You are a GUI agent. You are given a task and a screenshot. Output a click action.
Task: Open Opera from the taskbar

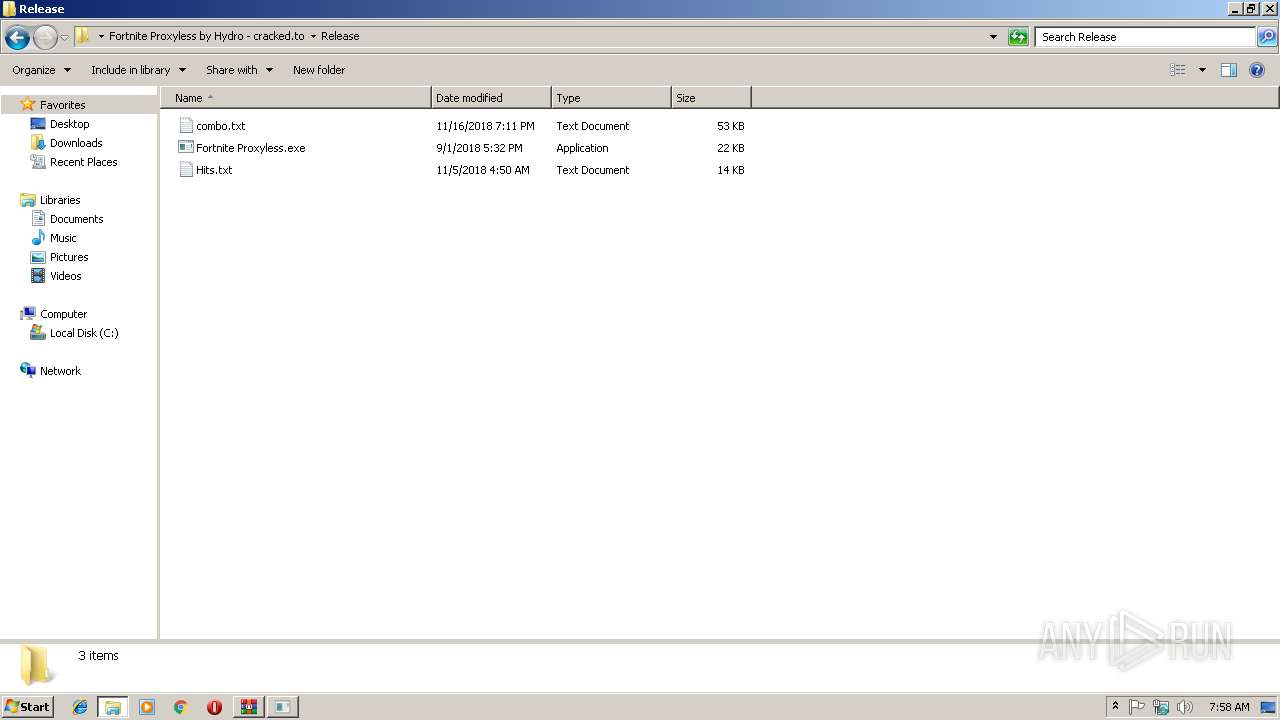(214, 707)
